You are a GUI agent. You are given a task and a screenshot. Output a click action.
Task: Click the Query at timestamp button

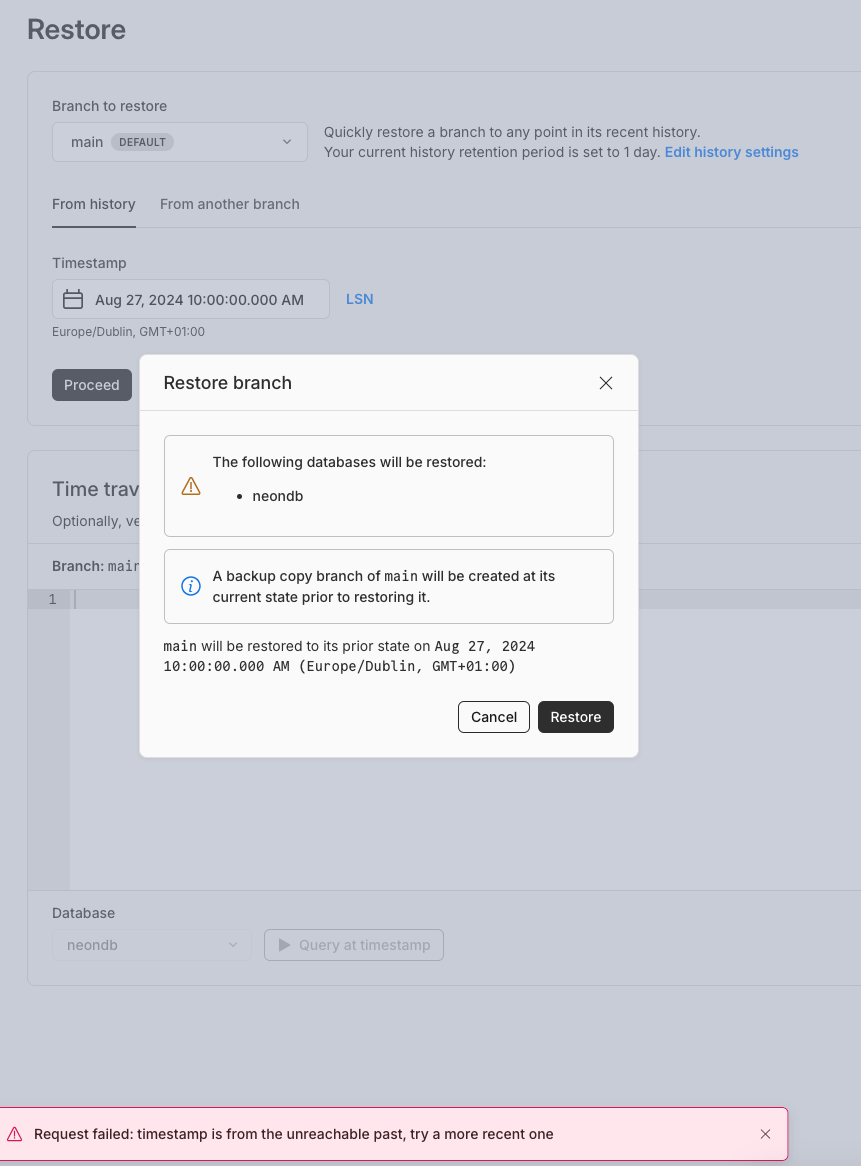[x=354, y=945]
